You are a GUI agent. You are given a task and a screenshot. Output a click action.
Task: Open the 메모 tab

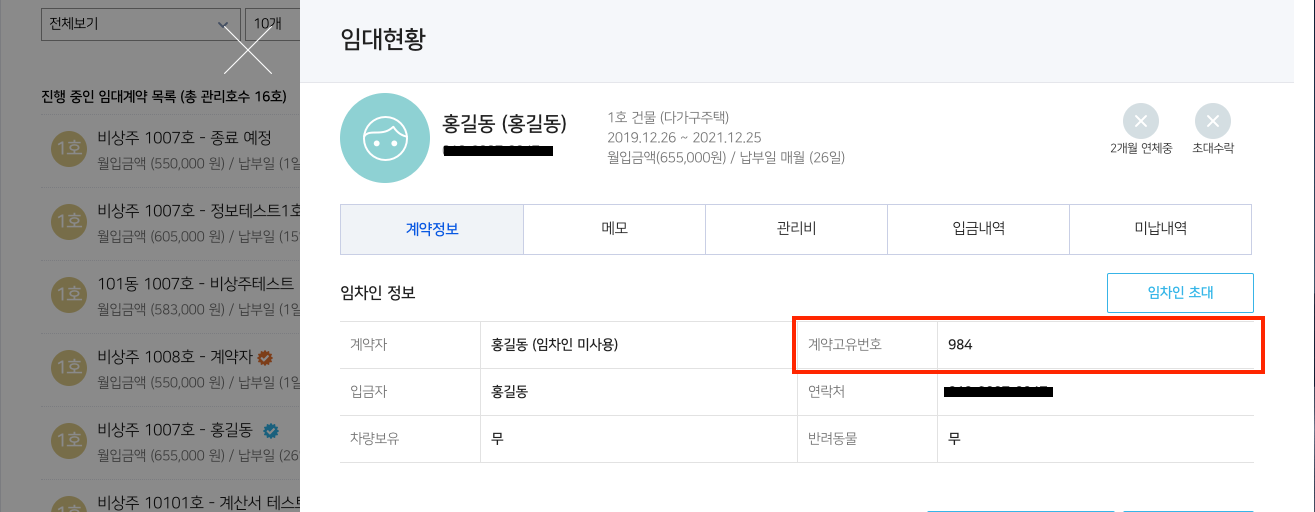coord(614,229)
